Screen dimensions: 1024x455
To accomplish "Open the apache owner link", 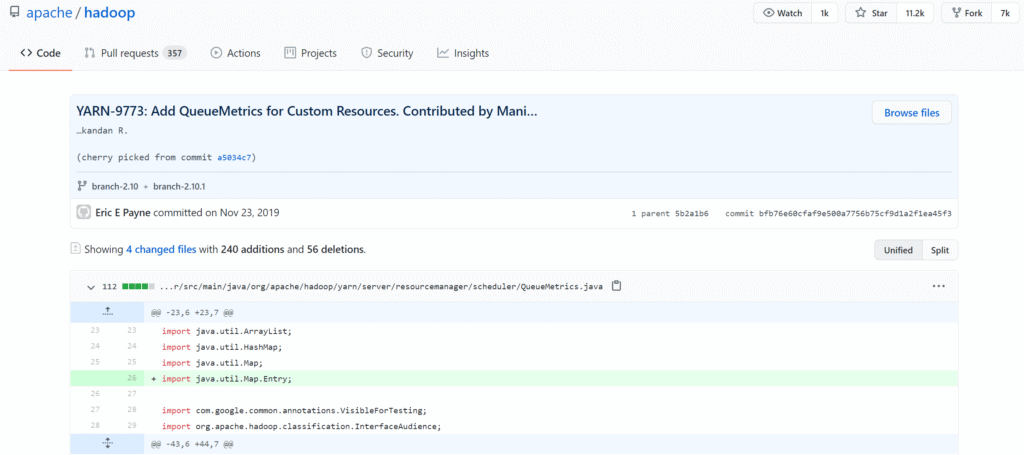I will click(48, 13).
